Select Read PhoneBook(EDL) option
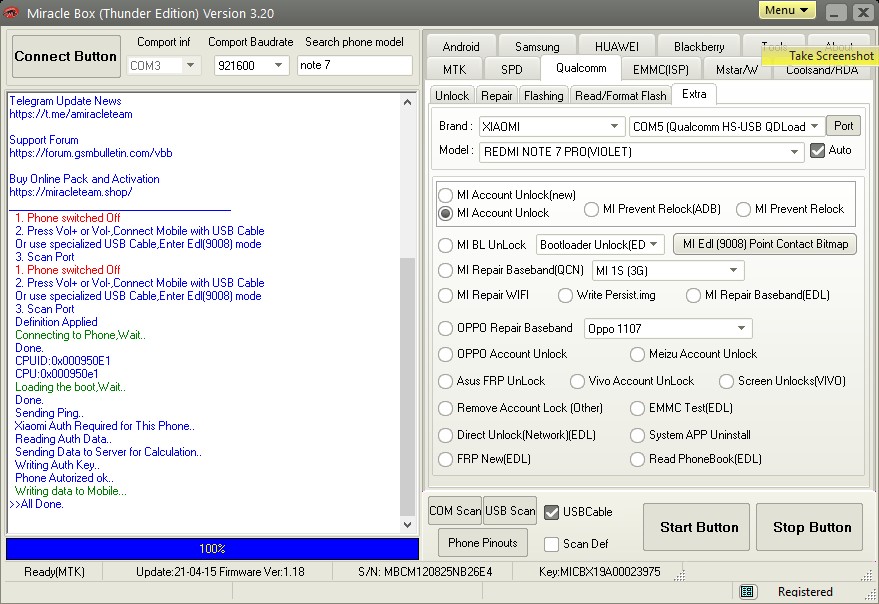 coord(637,459)
